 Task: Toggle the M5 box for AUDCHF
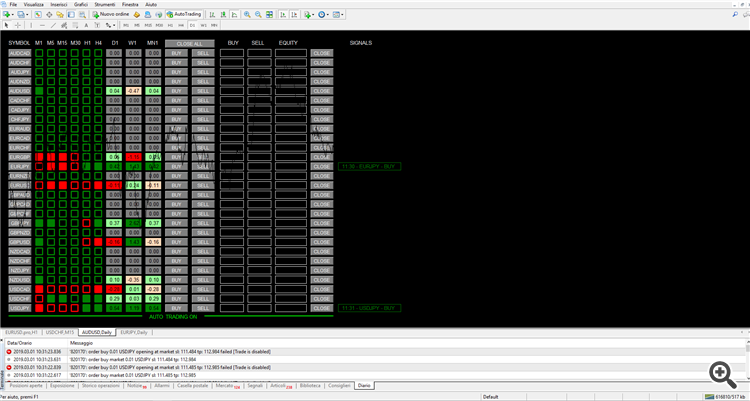[x=51, y=62]
